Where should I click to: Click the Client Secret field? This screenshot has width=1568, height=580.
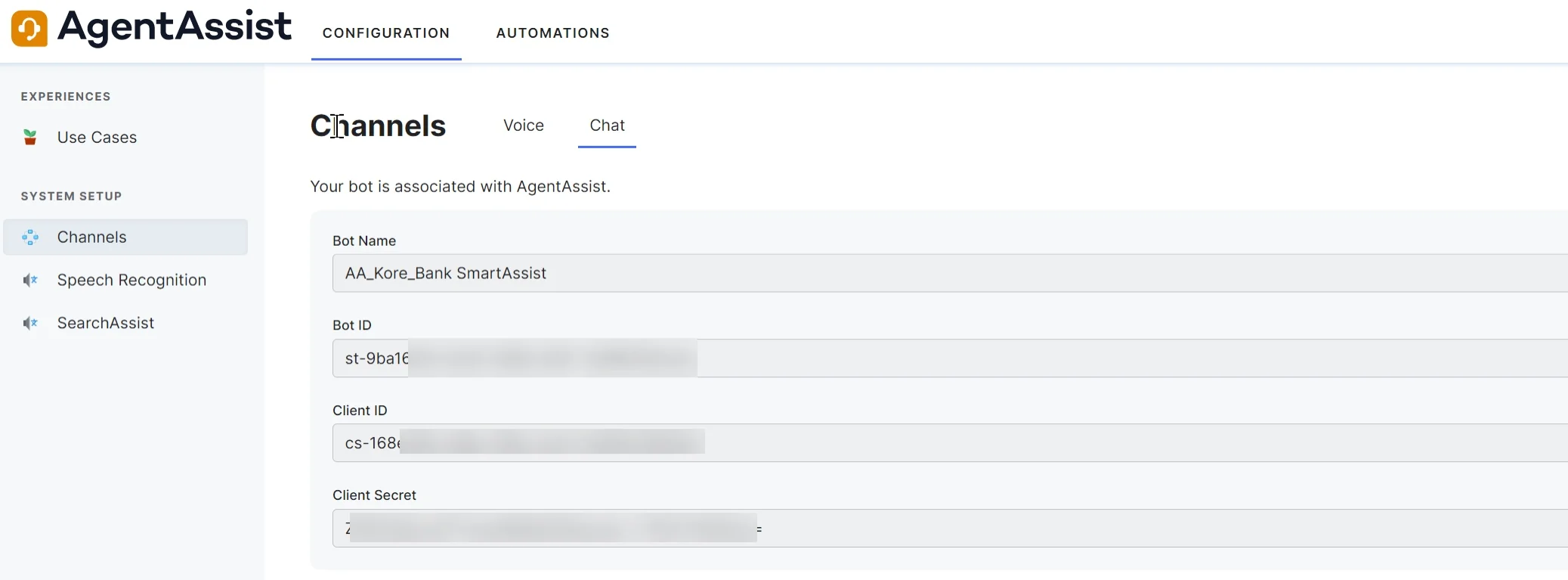950,529
